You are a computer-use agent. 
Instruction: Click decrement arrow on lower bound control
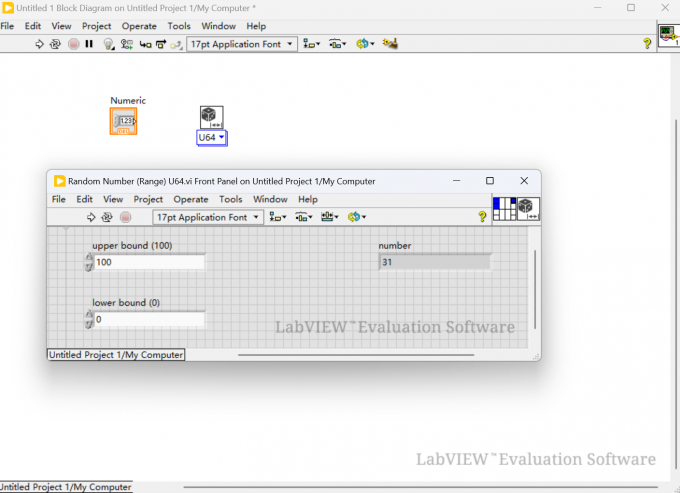pos(89,324)
